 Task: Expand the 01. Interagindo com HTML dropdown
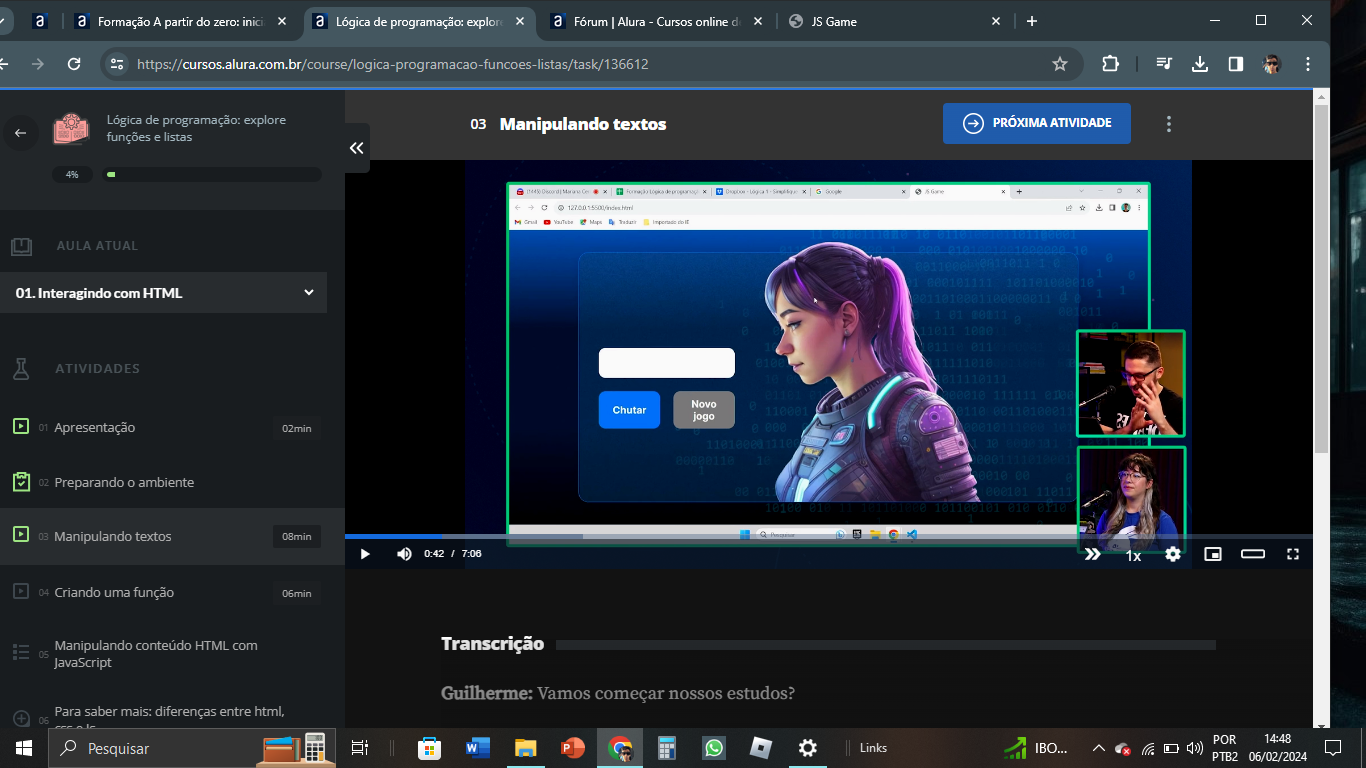point(163,293)
